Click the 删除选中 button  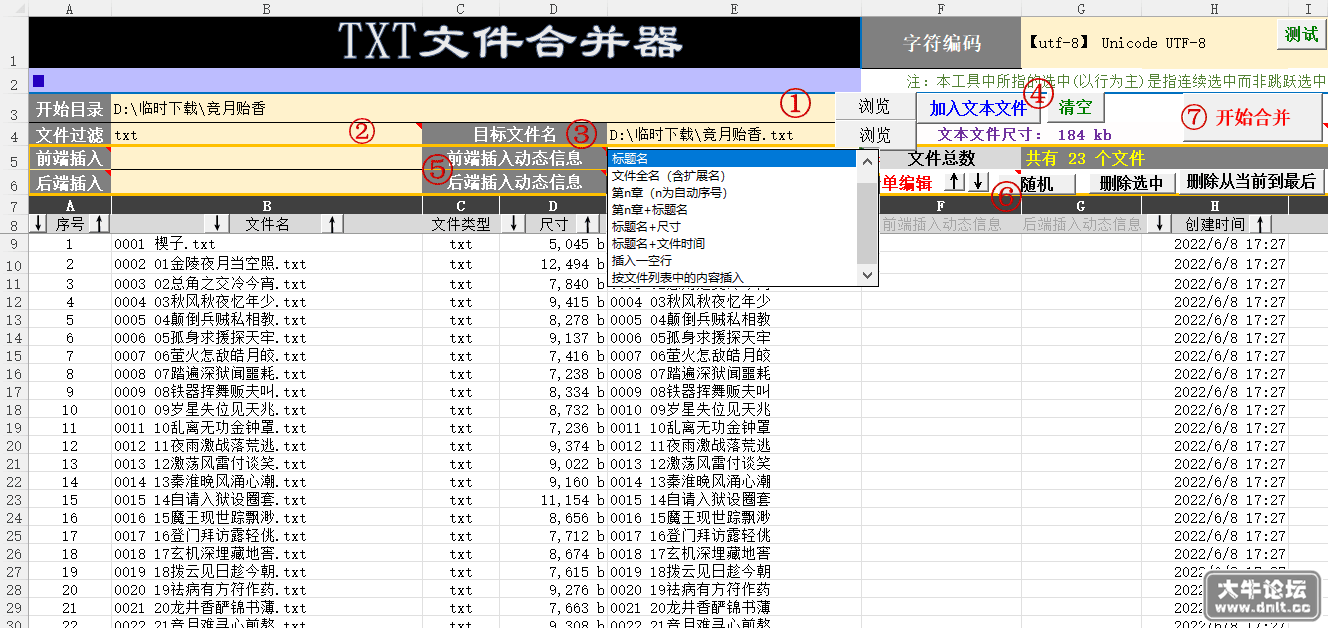[x=1131, y=183]
